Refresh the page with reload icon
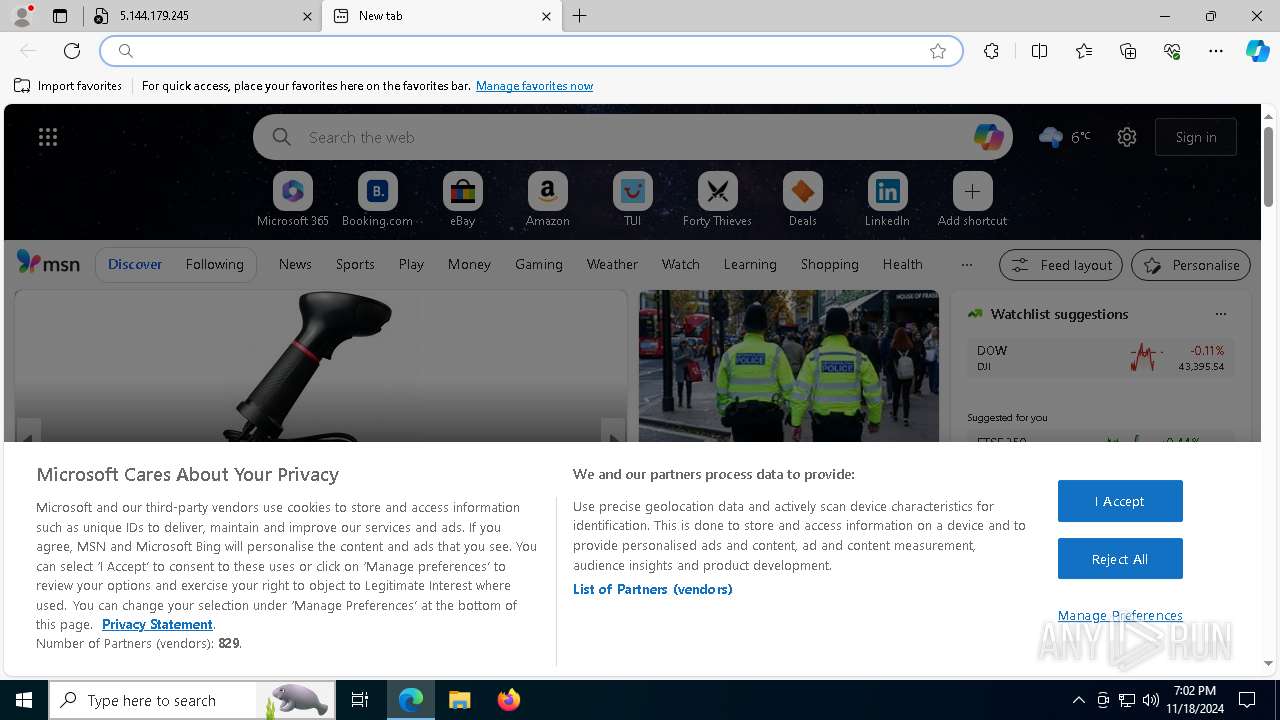1280x720 pixels. click(x=72, y=51)
